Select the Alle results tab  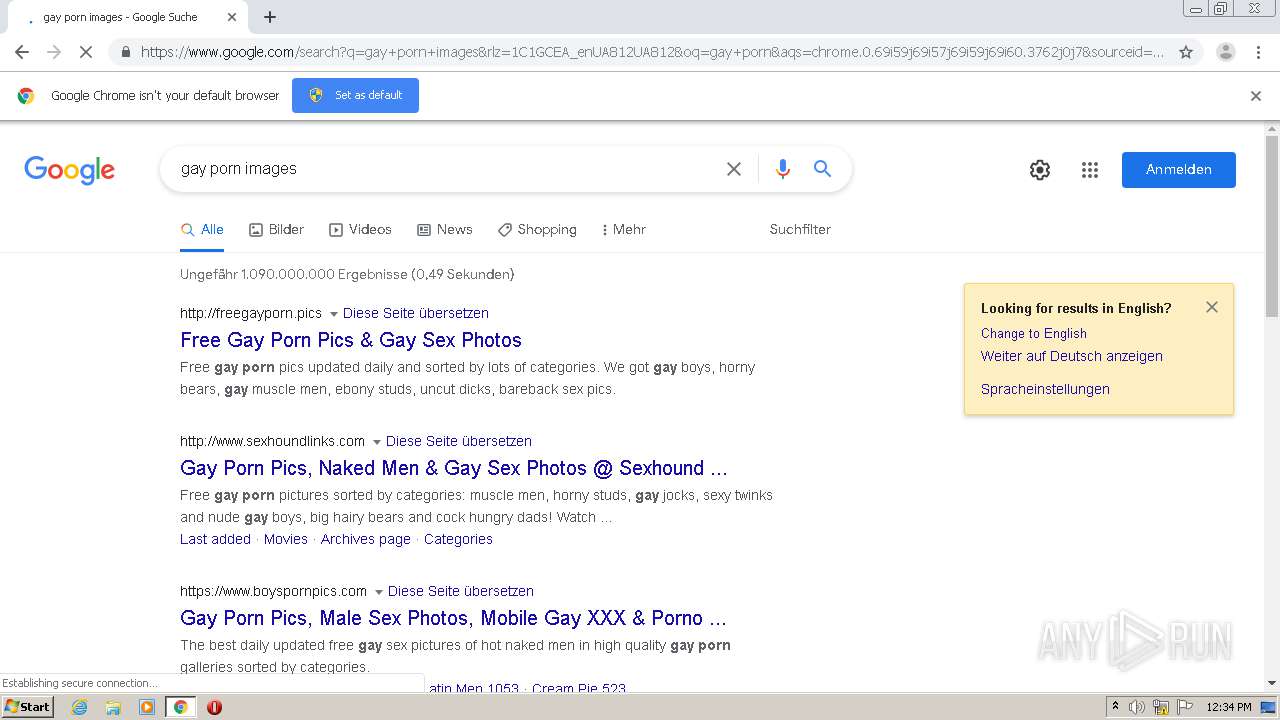[202, 229]
